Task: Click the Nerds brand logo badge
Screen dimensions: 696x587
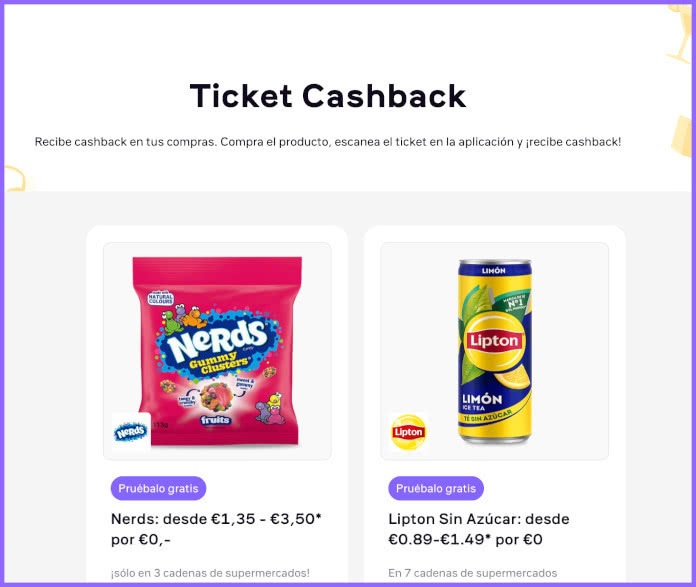Action: tap(131, 432)
